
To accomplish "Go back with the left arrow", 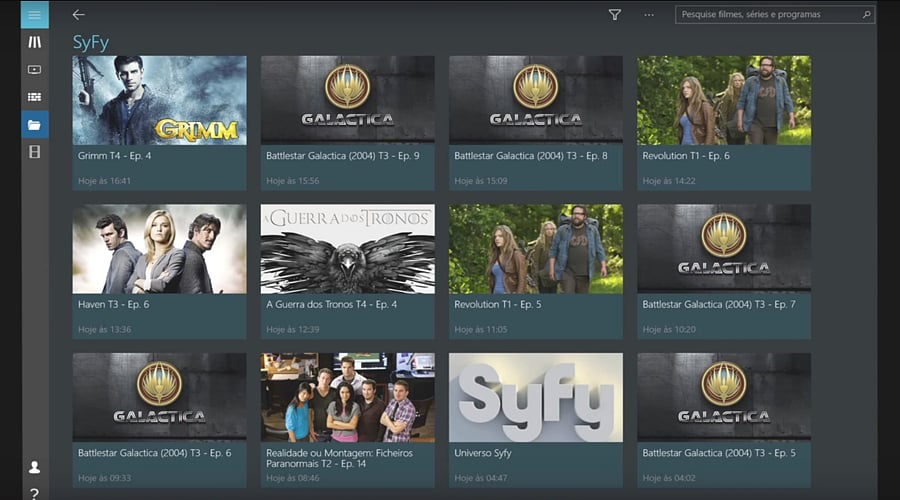I will [x=79, y=15].
